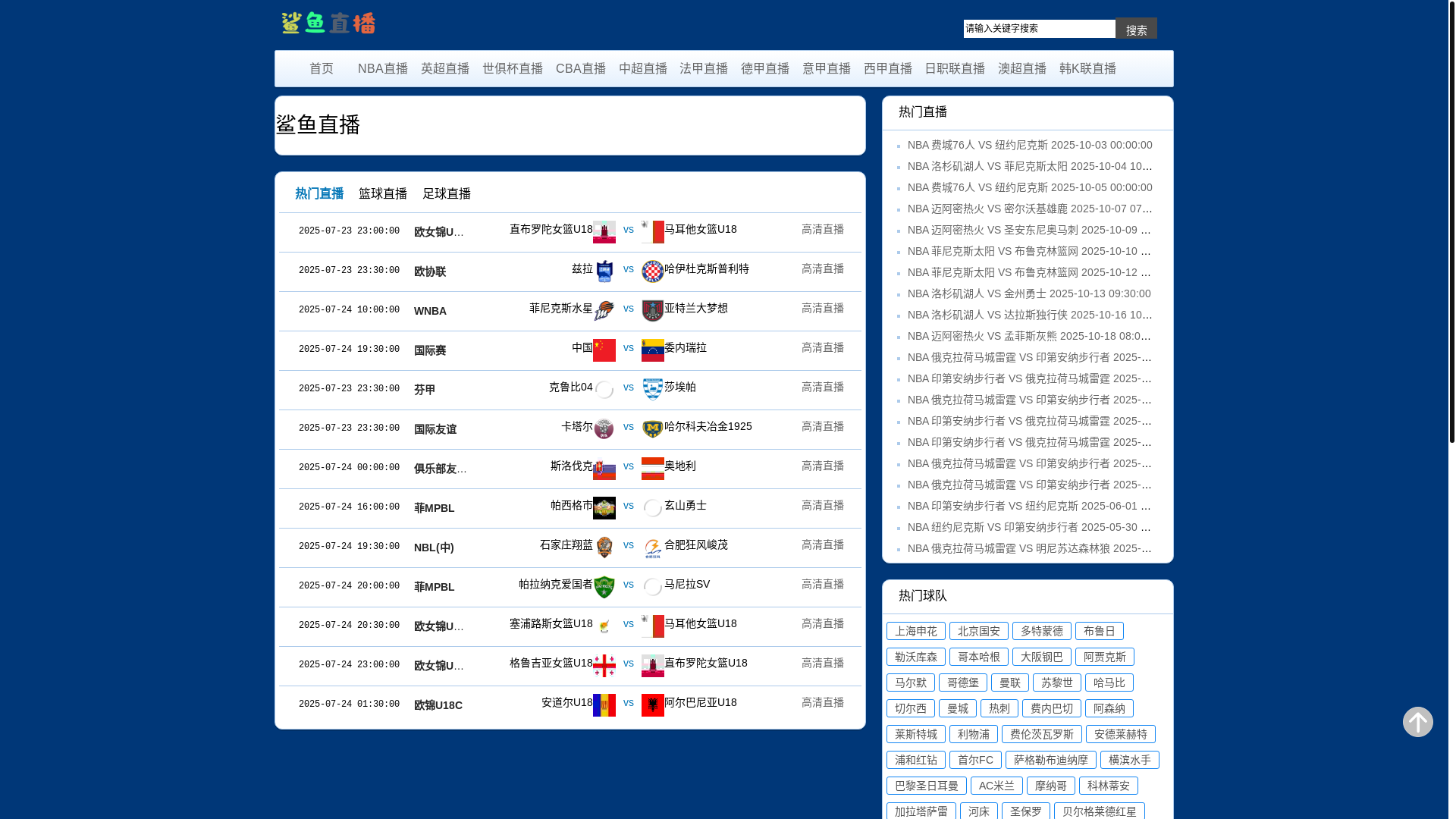
Task: Click the 阿尔巴尼亚U18 flag icon
Action: tap(652, 705)
